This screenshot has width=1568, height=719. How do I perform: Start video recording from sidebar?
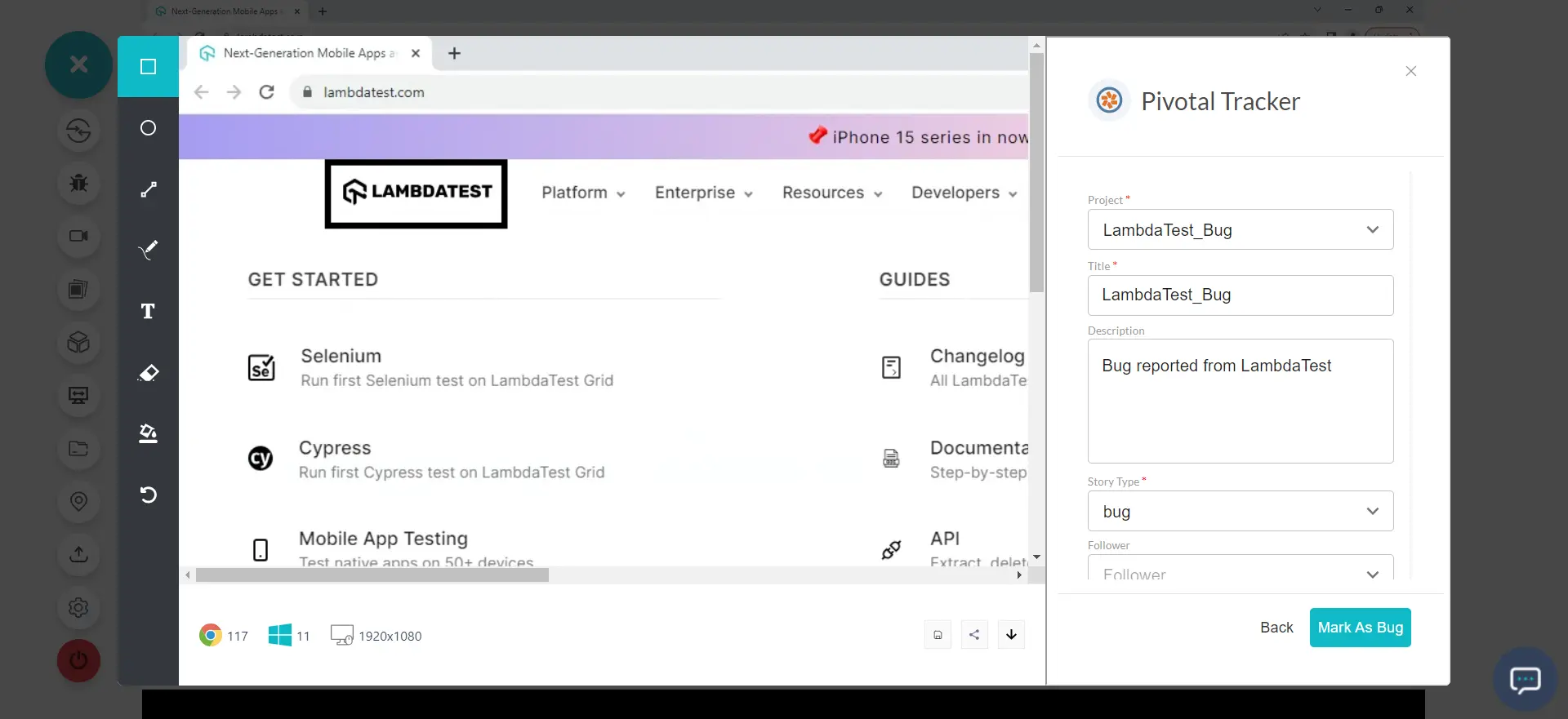(78, 236)
